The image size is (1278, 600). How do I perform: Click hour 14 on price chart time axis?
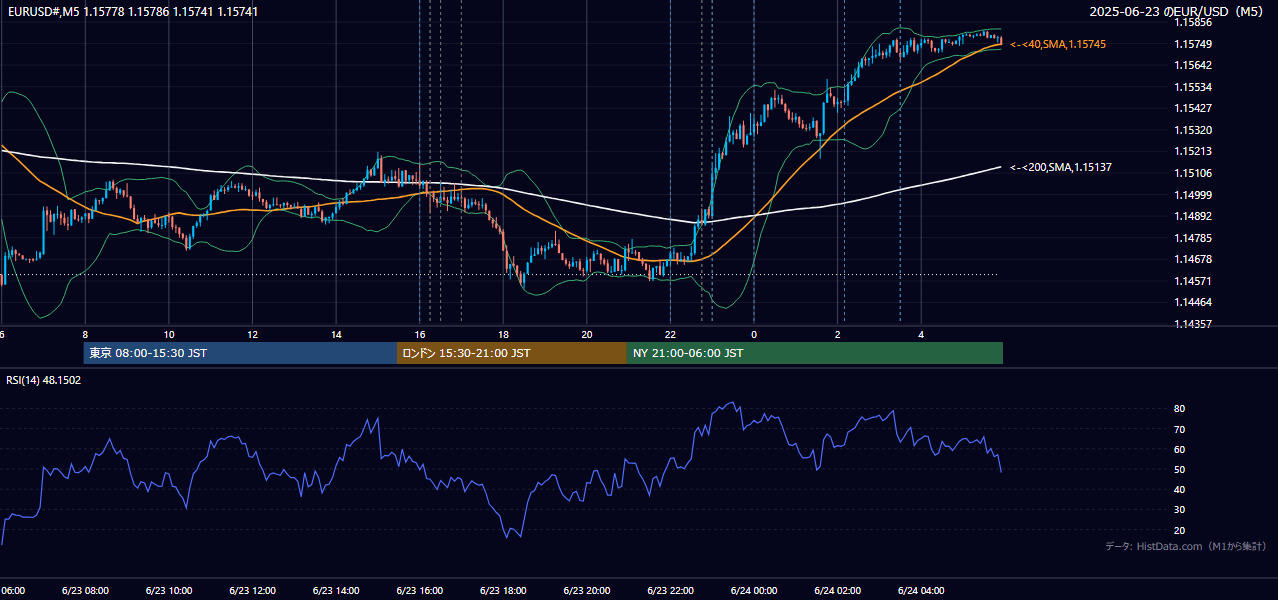(336, 335)
